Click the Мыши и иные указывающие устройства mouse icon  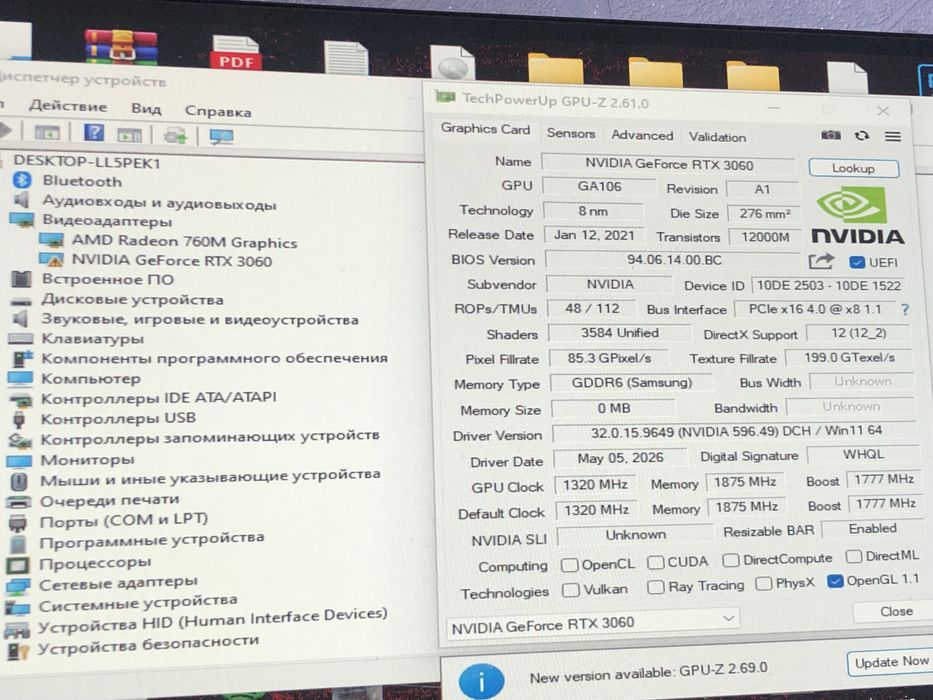pos(18,481)
